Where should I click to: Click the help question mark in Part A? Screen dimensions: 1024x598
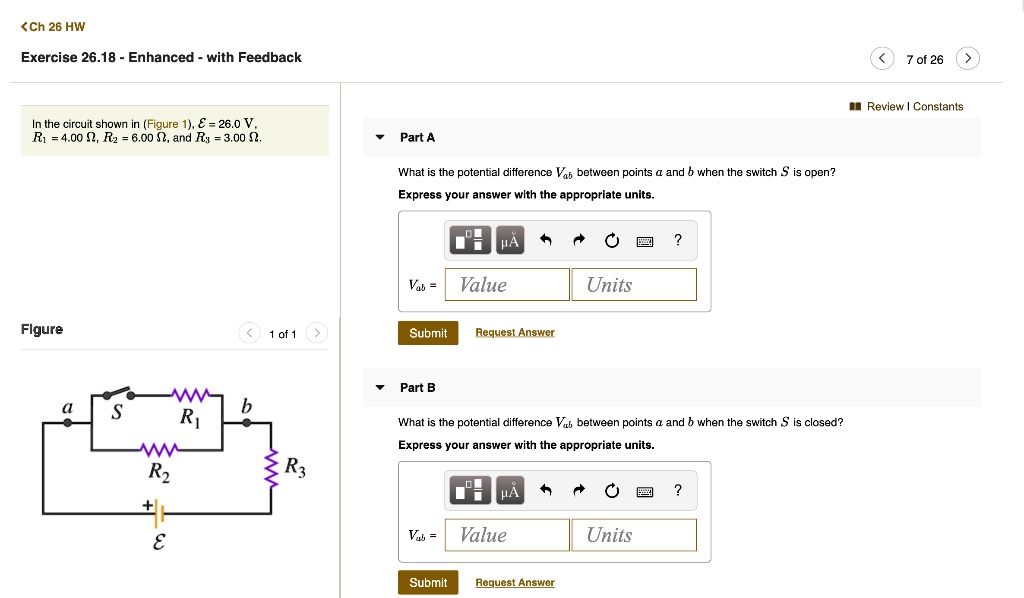pyautogui.click(x=677, y=240)
